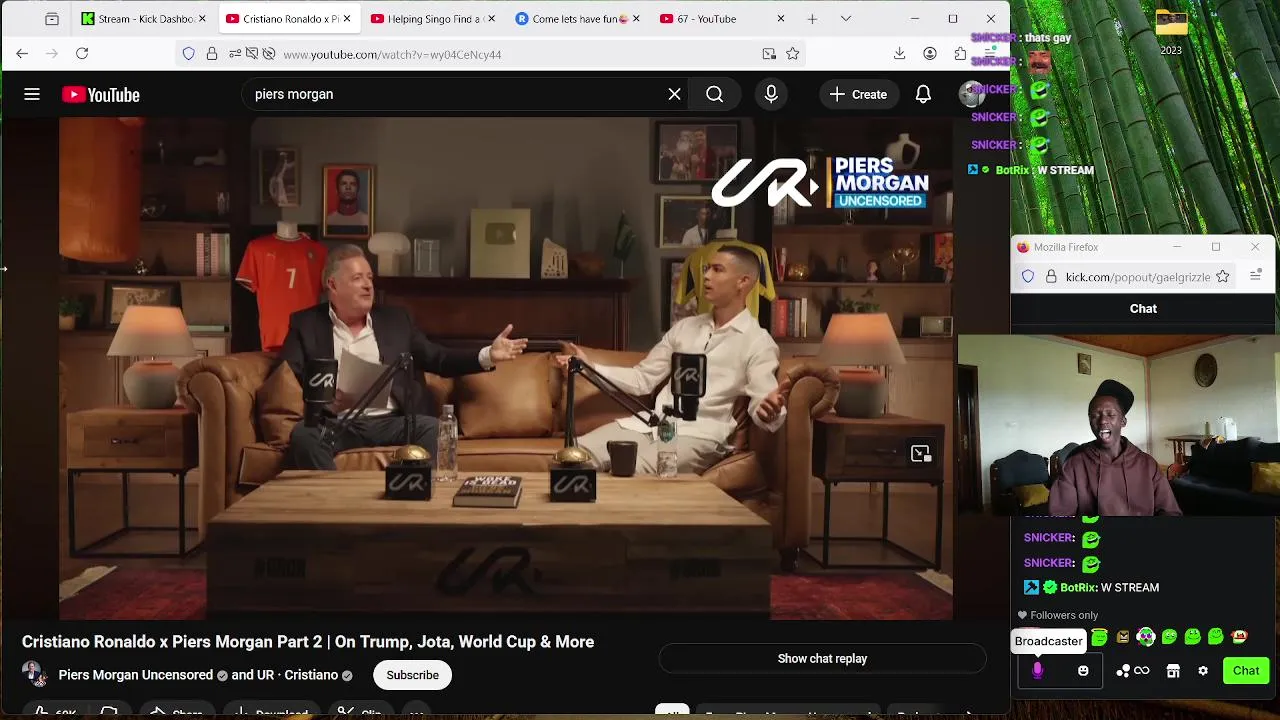The height and width of the screenshot is (720, 1280).
Task: Go back with the browser back arrow
Action: [x=22, y=54]
